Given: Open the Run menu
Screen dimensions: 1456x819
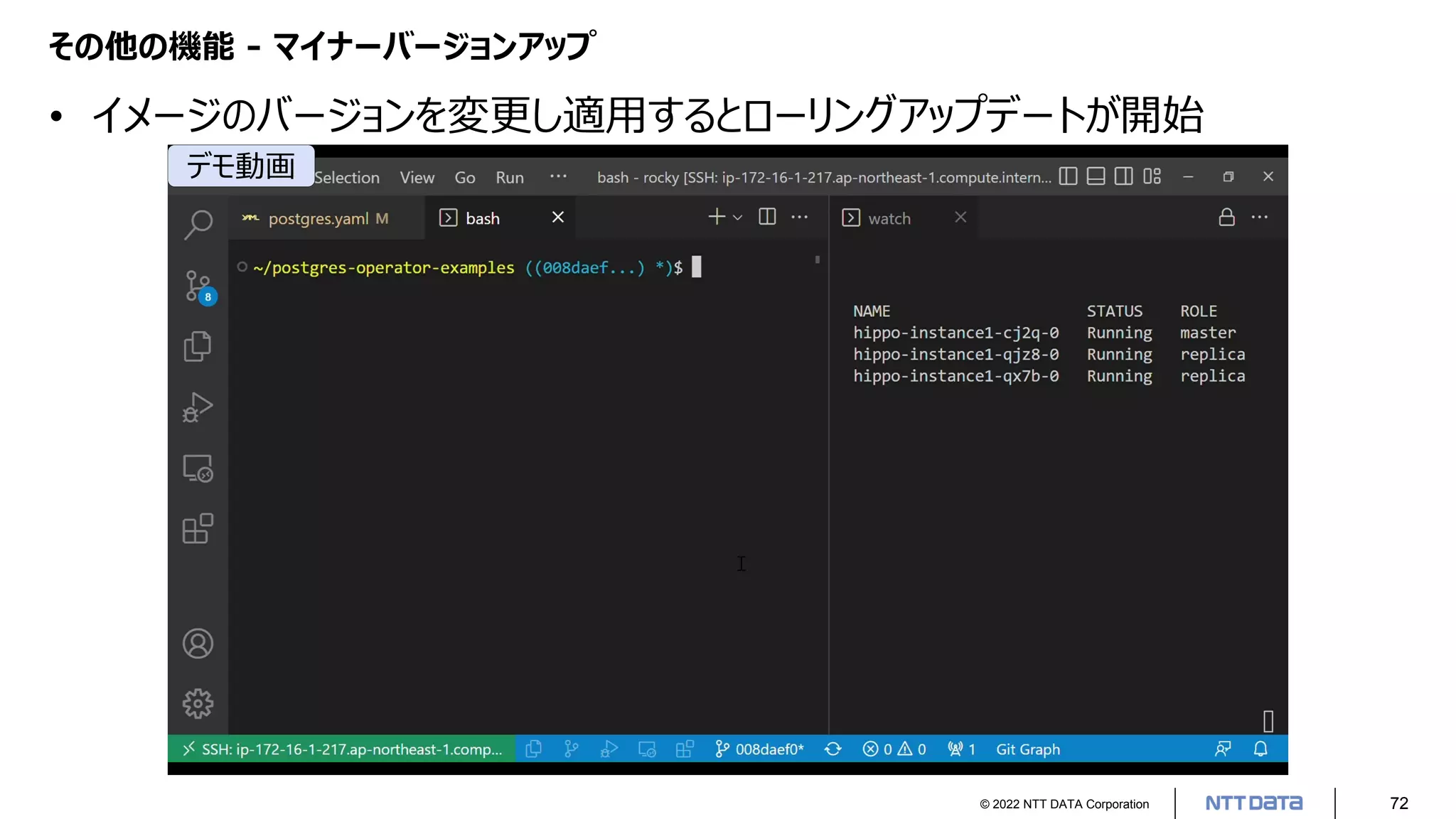Looking at the screenshot, I should coord(510,178).
